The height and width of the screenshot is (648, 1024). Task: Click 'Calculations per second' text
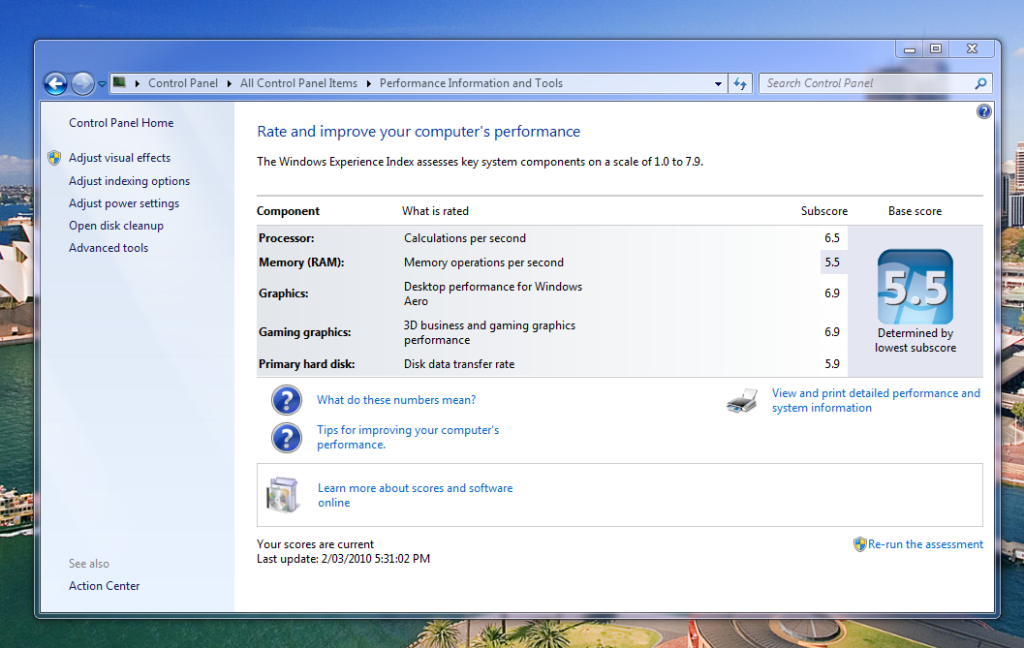(465, 238)
